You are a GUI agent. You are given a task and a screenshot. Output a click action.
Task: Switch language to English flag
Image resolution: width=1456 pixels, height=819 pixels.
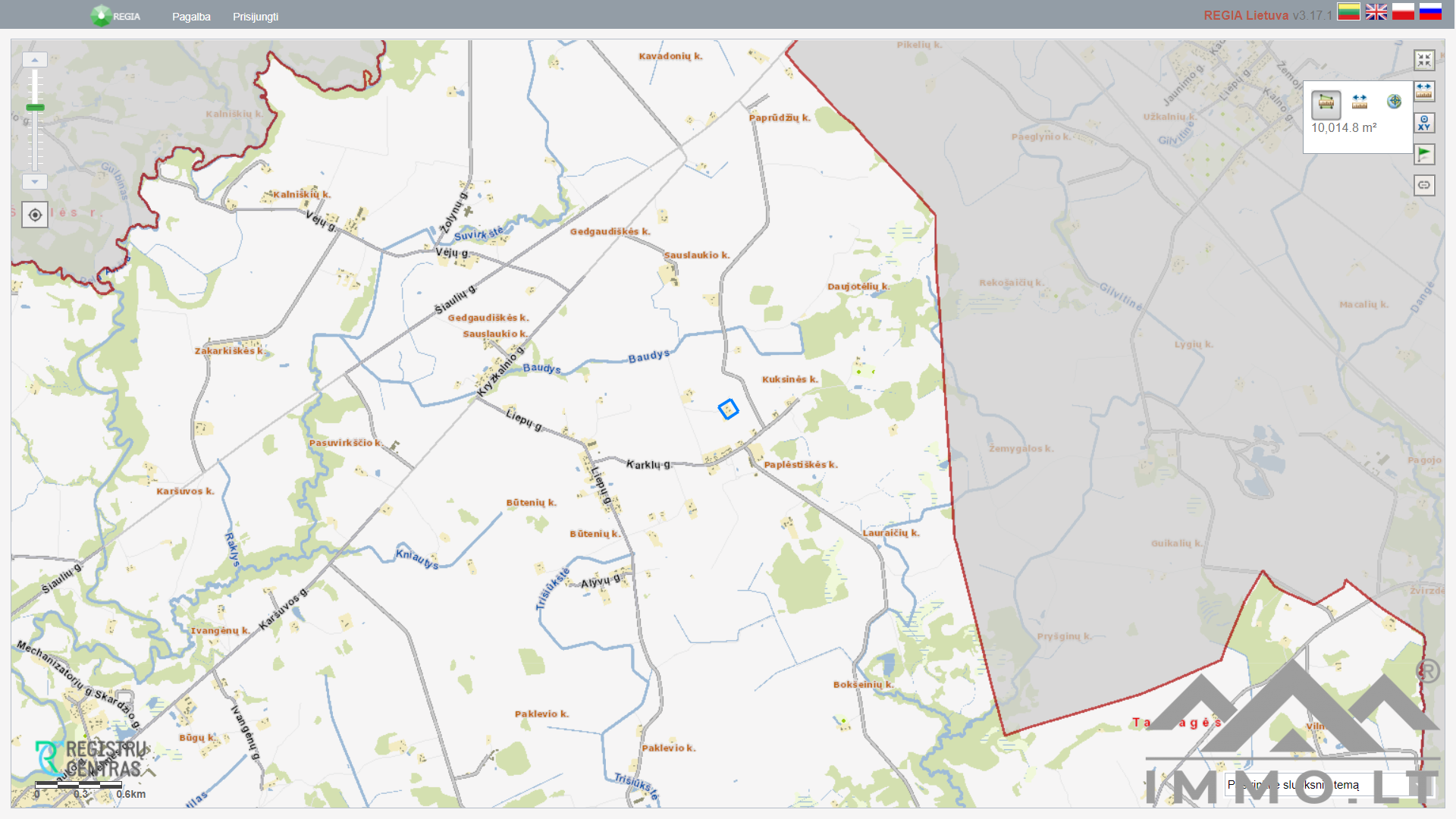1376,11
